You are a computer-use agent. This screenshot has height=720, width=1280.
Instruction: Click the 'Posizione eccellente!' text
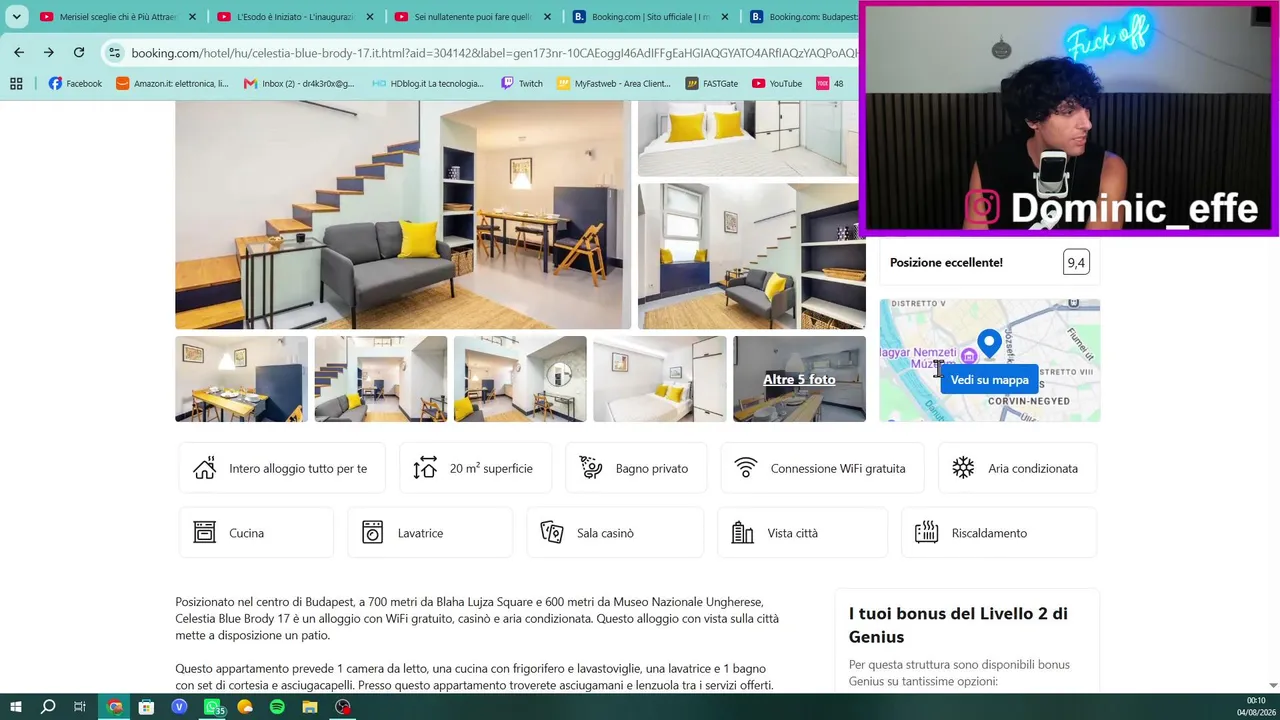946,263
